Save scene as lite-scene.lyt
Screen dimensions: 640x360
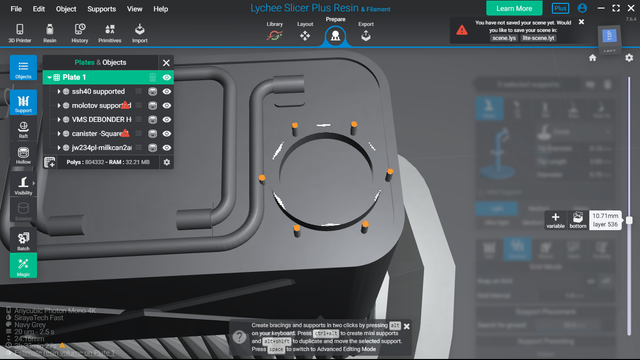tap(538, 38)
